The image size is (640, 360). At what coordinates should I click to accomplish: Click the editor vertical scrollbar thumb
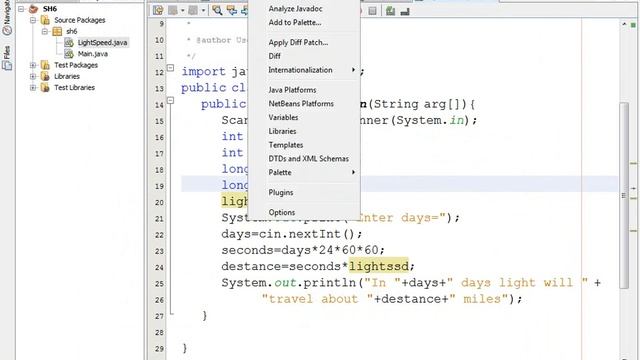(x=624, y=195)
